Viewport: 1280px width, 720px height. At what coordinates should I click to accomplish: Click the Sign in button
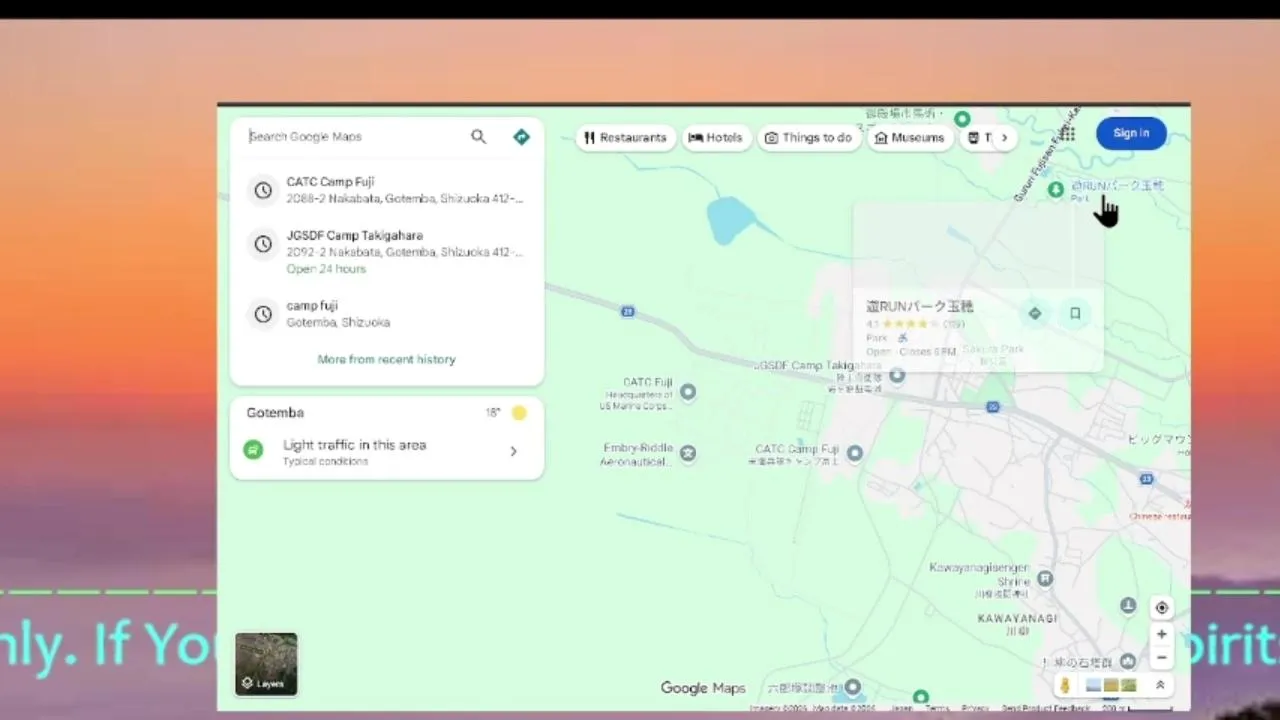point(1131,133)
